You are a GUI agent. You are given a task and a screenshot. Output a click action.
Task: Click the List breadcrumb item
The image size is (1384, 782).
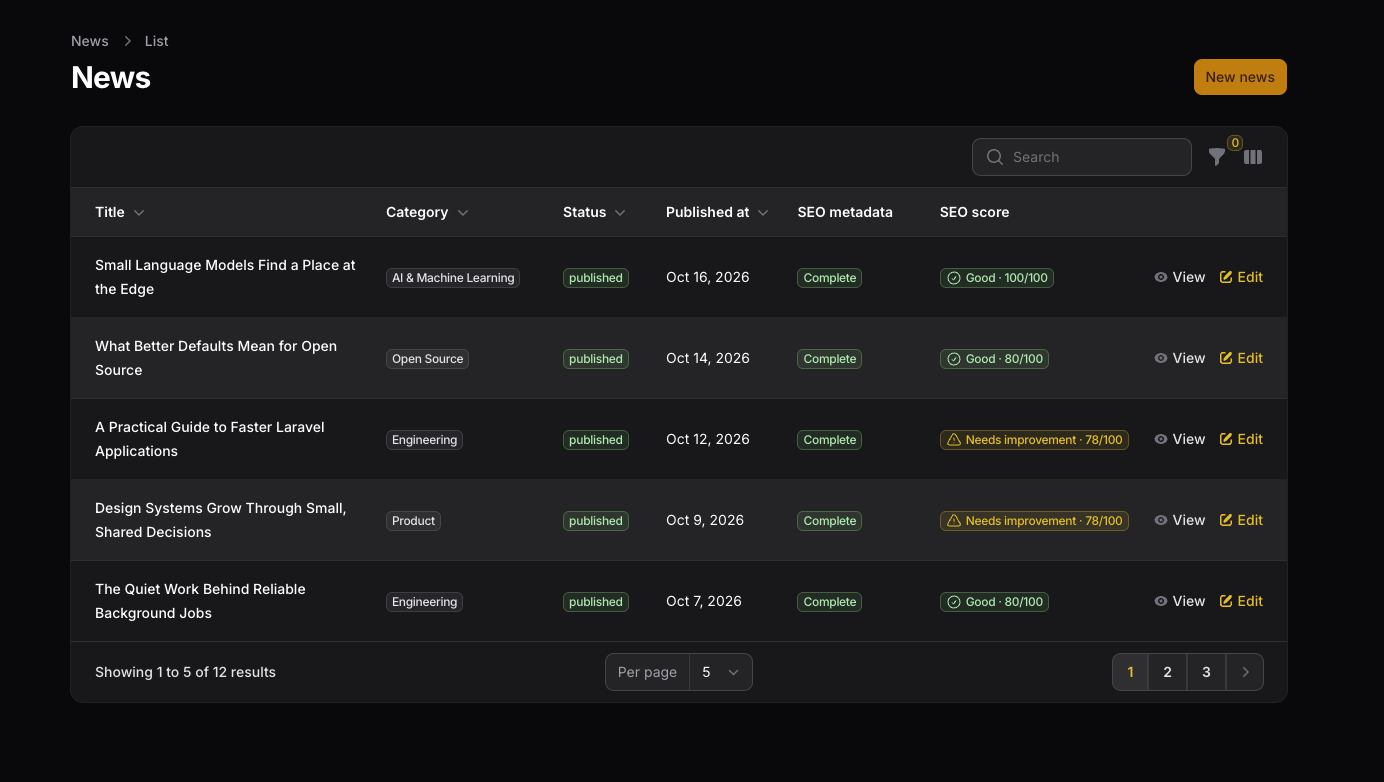[156, 41]
